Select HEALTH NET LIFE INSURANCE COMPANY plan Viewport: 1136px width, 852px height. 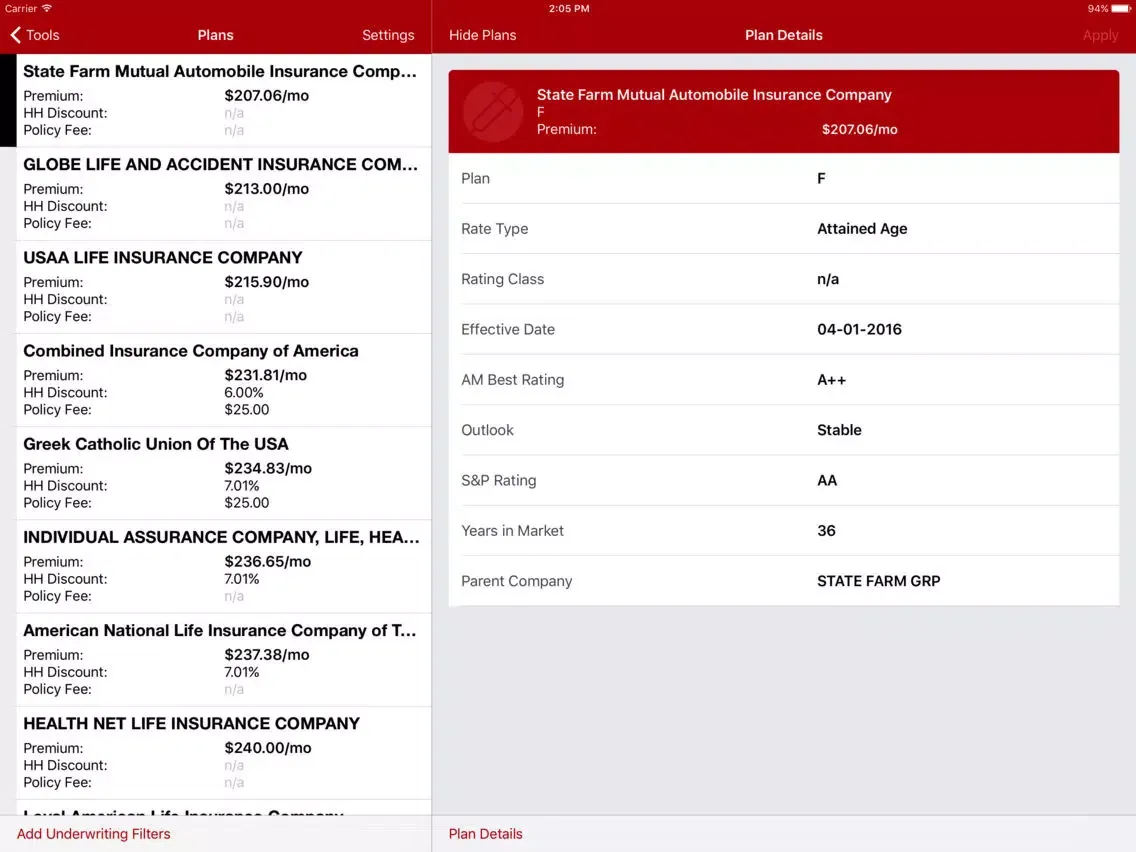(223, 753)
